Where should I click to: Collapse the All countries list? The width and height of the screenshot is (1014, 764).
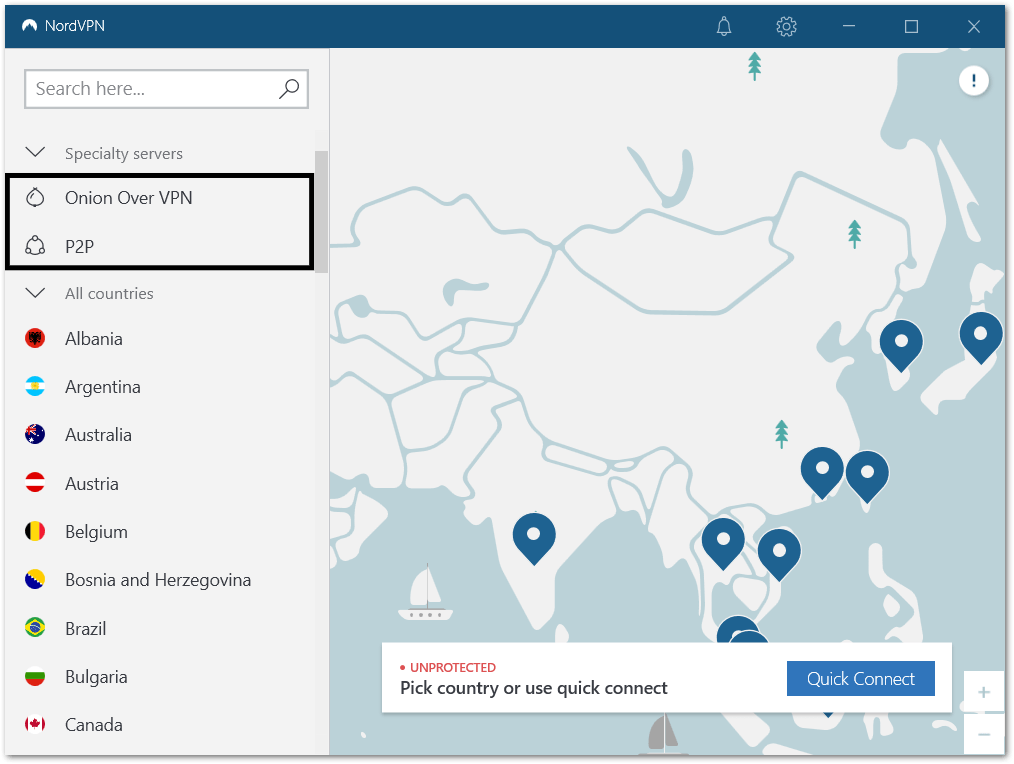[x=35, y=293]
